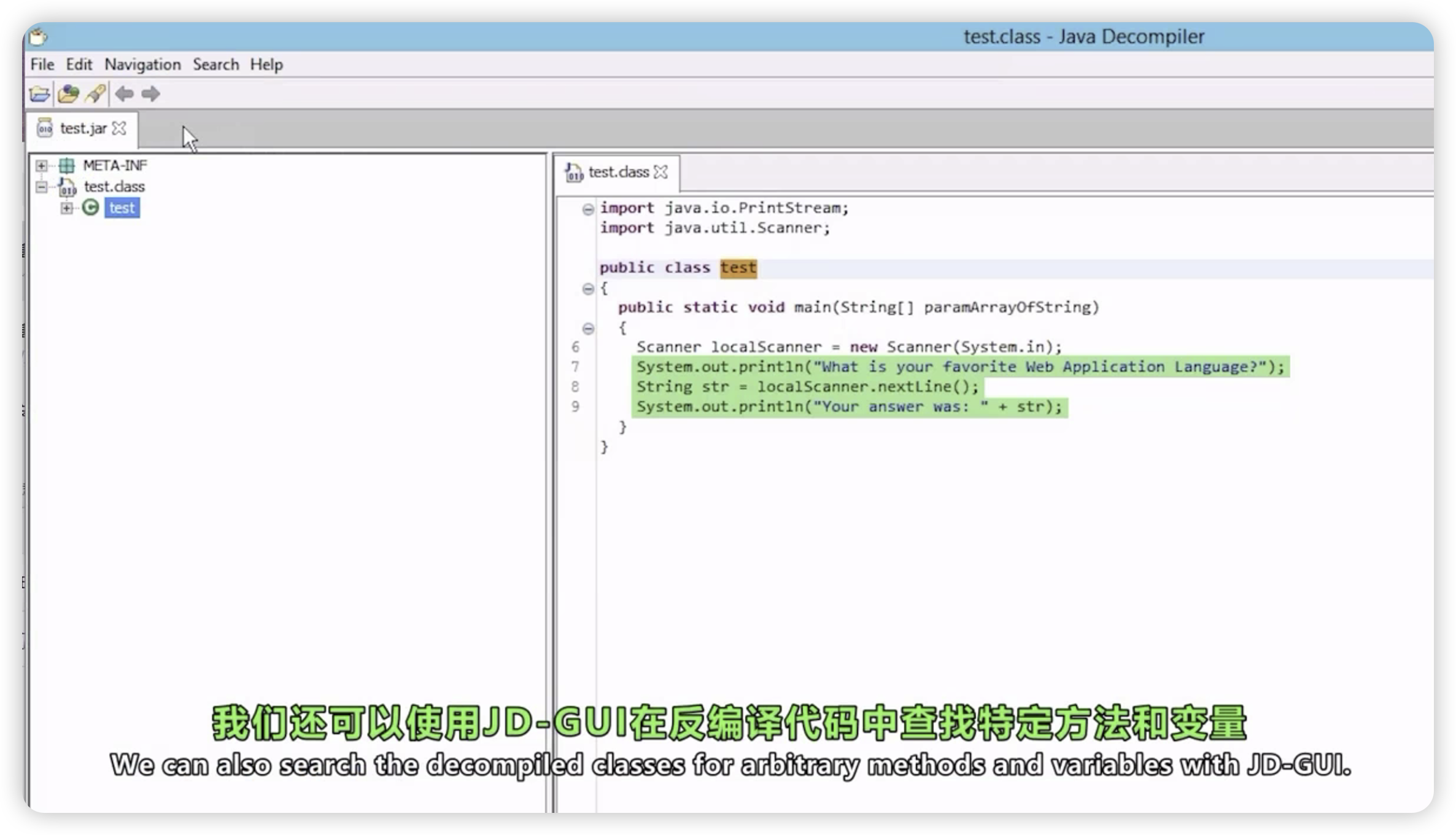Open the Search menu

(215, 64)
